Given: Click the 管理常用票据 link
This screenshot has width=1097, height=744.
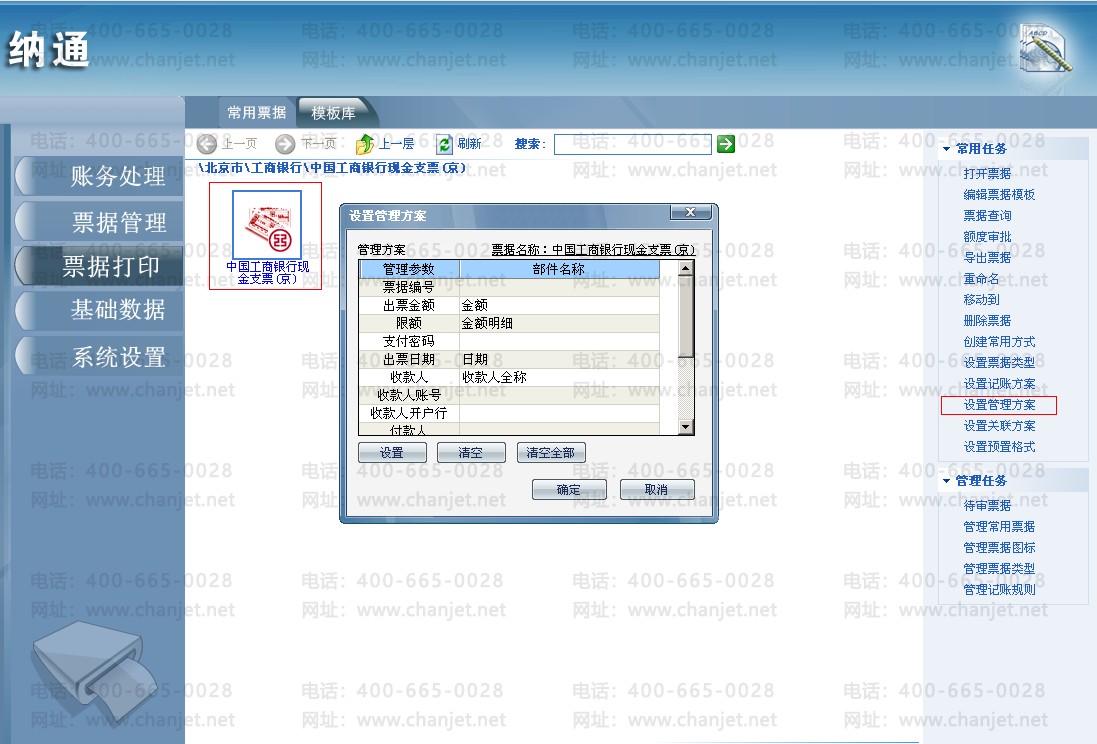Looking at the screenshot, I should tap(998, 526).
